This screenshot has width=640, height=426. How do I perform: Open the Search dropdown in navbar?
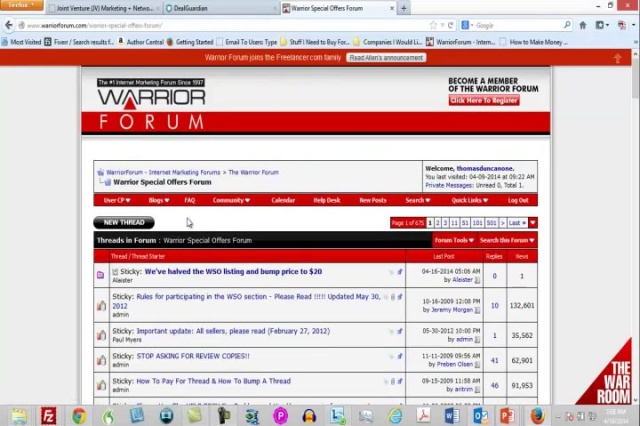click(418, 200)
